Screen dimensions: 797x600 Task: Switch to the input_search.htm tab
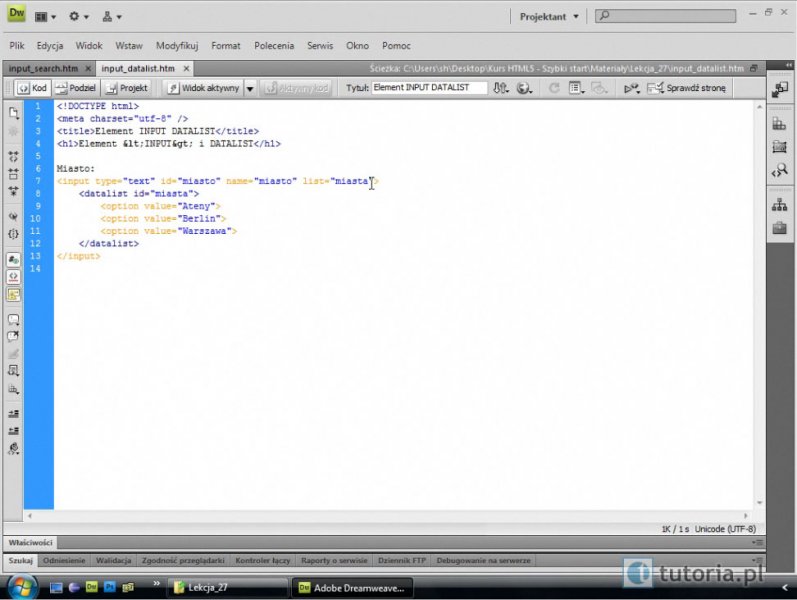(x=43, y=68)
